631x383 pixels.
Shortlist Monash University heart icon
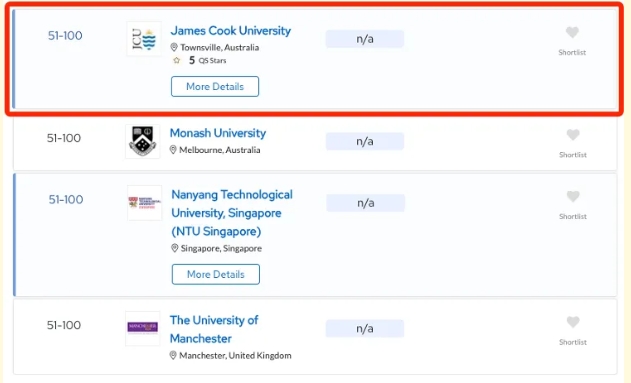click(x=573, y=135)
